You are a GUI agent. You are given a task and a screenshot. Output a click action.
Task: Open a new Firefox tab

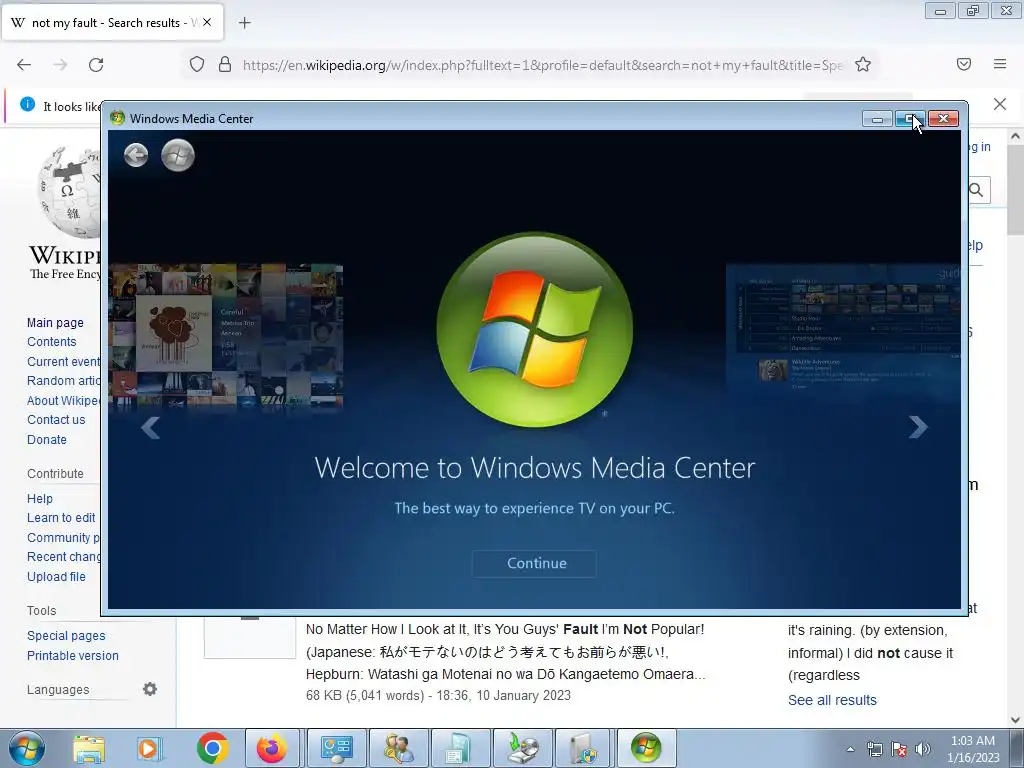(x=244, y=23)
